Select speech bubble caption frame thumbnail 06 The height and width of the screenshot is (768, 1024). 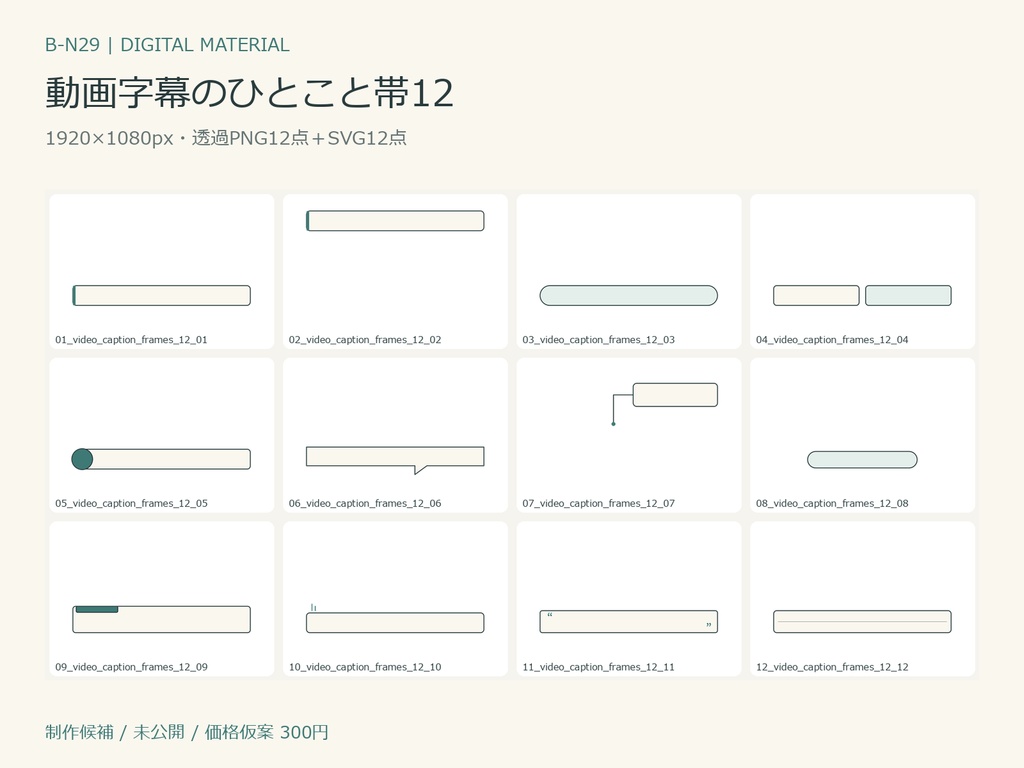(x=395, y=435)
